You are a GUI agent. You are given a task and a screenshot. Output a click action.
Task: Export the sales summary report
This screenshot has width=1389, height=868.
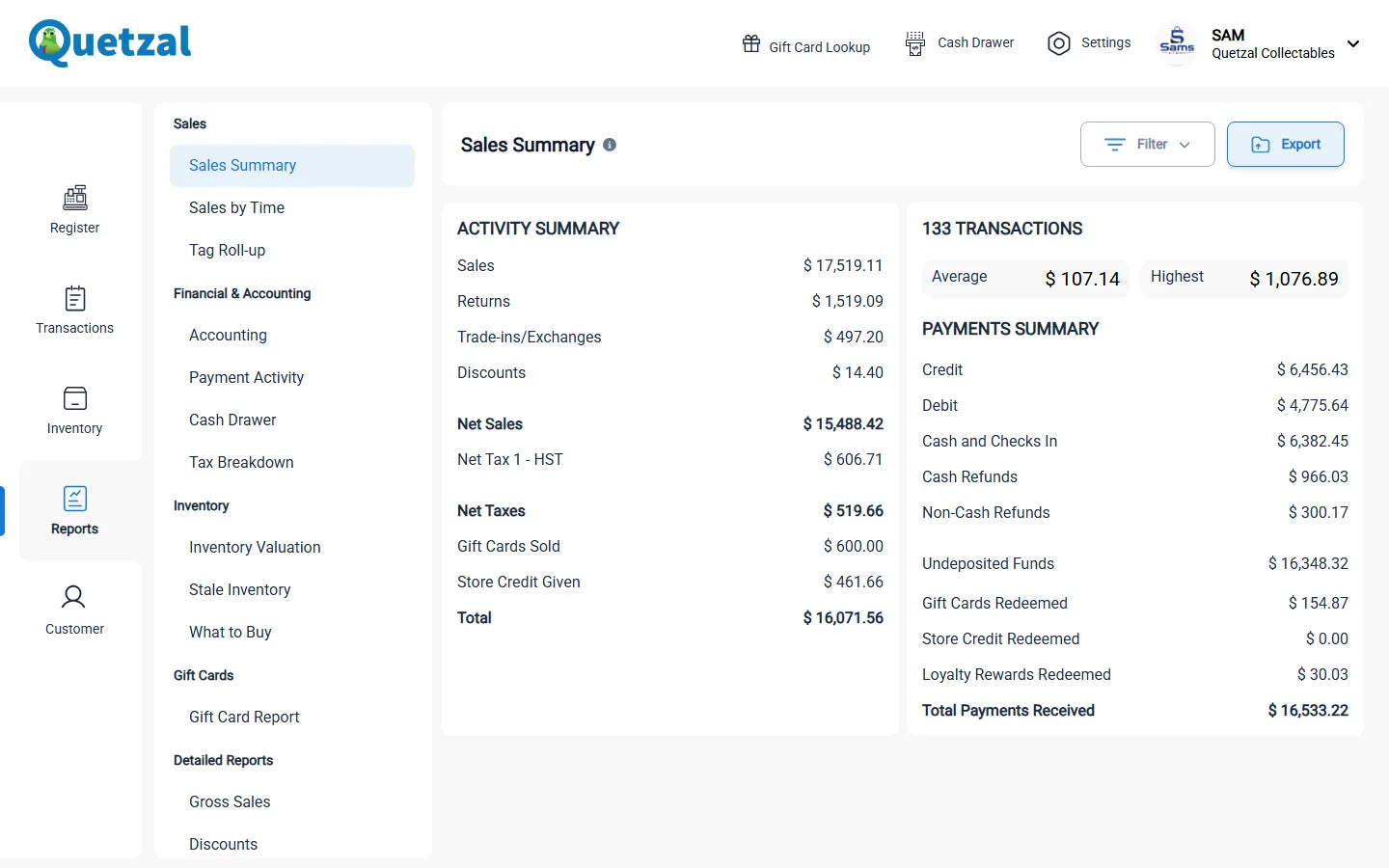pos(1285,144)
